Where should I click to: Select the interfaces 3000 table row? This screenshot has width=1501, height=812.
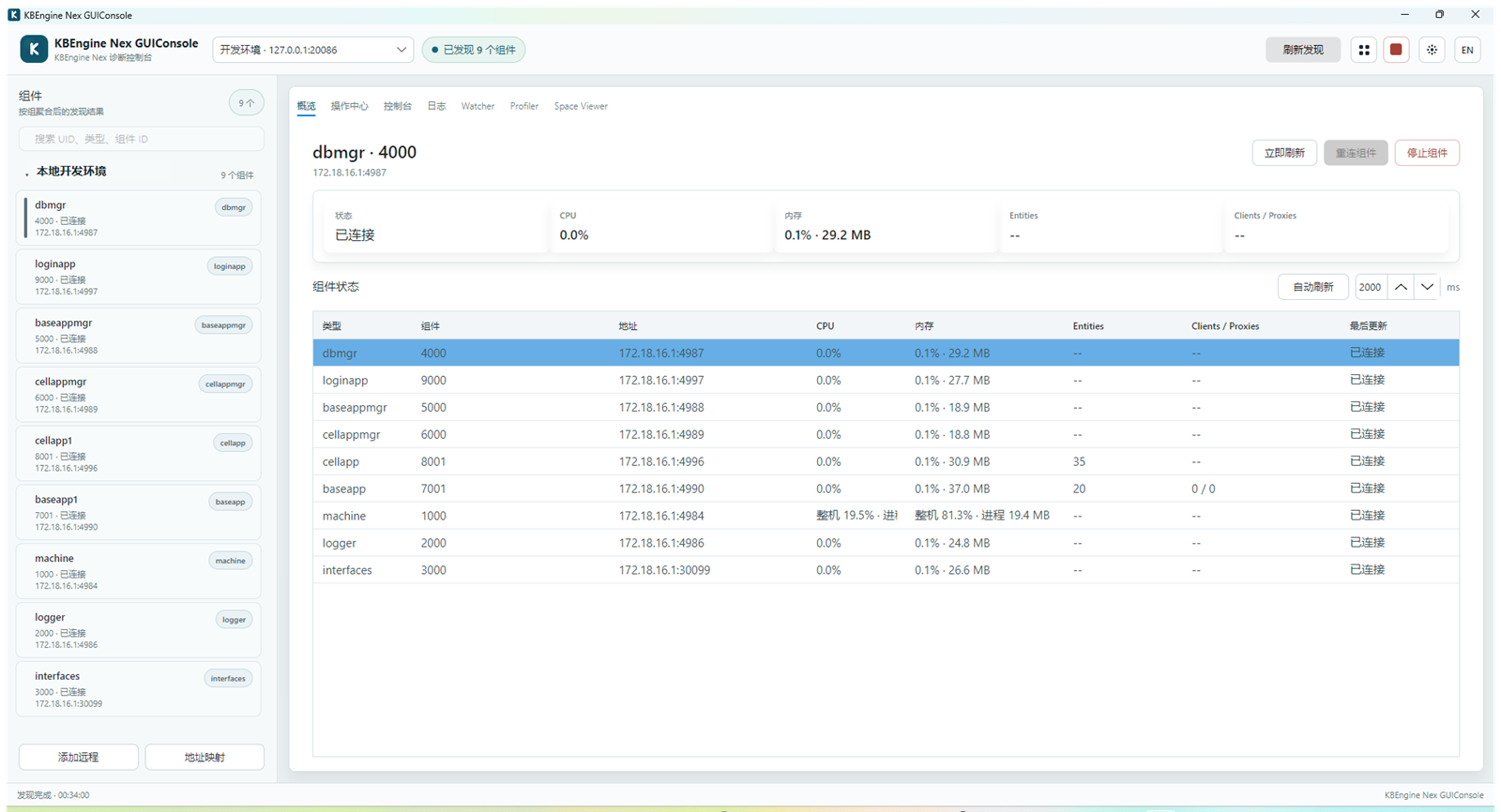coord(886,570)
